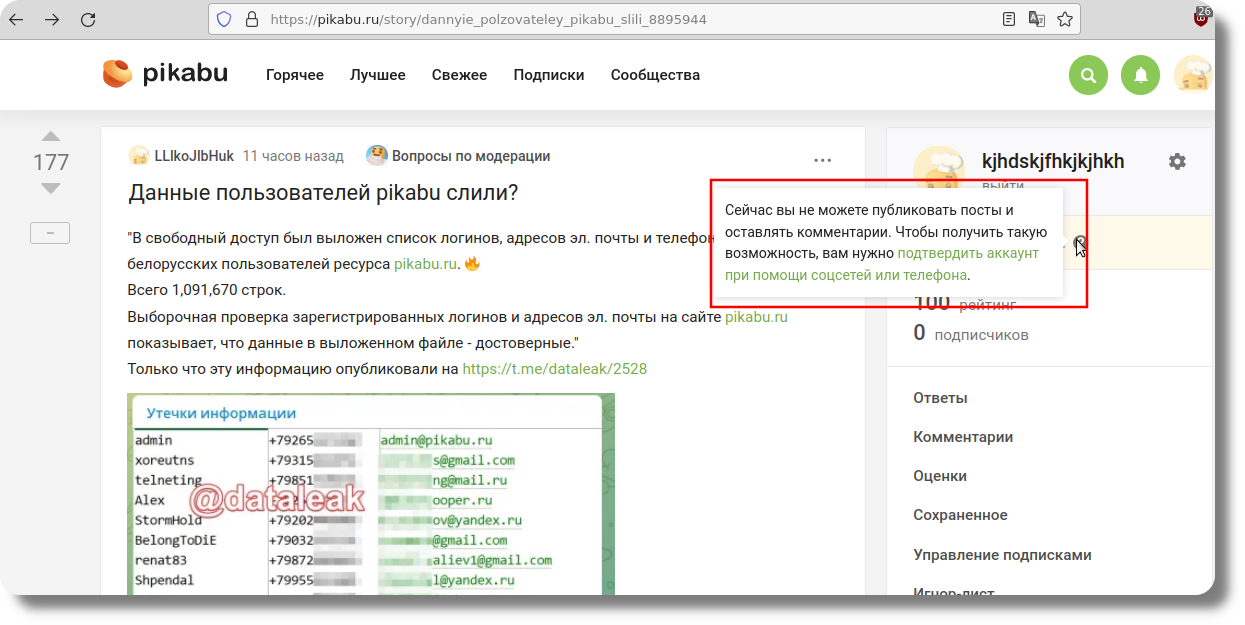Viewport: 1245px width, 625px height.
Task: Open the post title Данные пользователей pikabu слили?
Action: click(x=323, y=193)
